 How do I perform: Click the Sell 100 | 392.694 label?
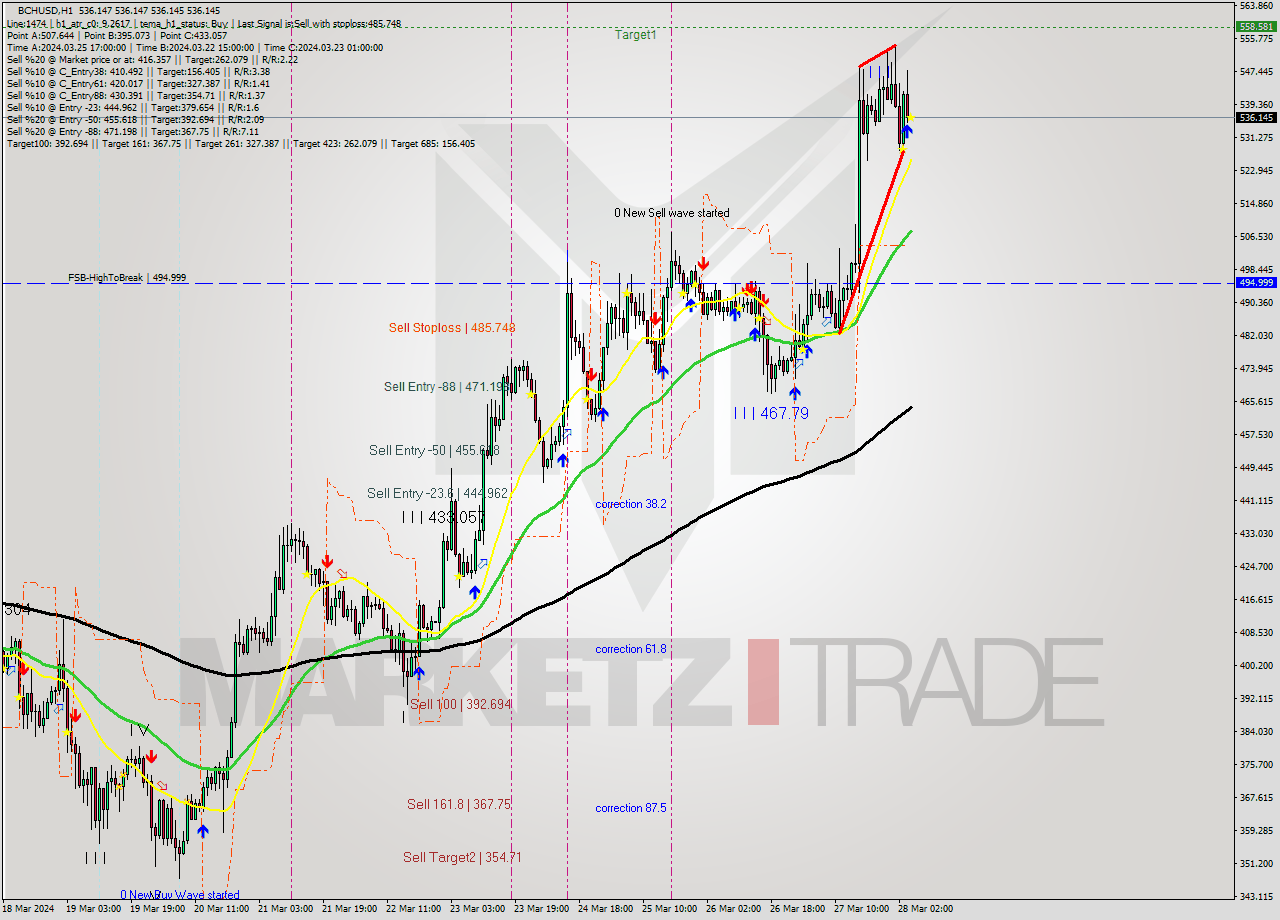coord(461,705)
